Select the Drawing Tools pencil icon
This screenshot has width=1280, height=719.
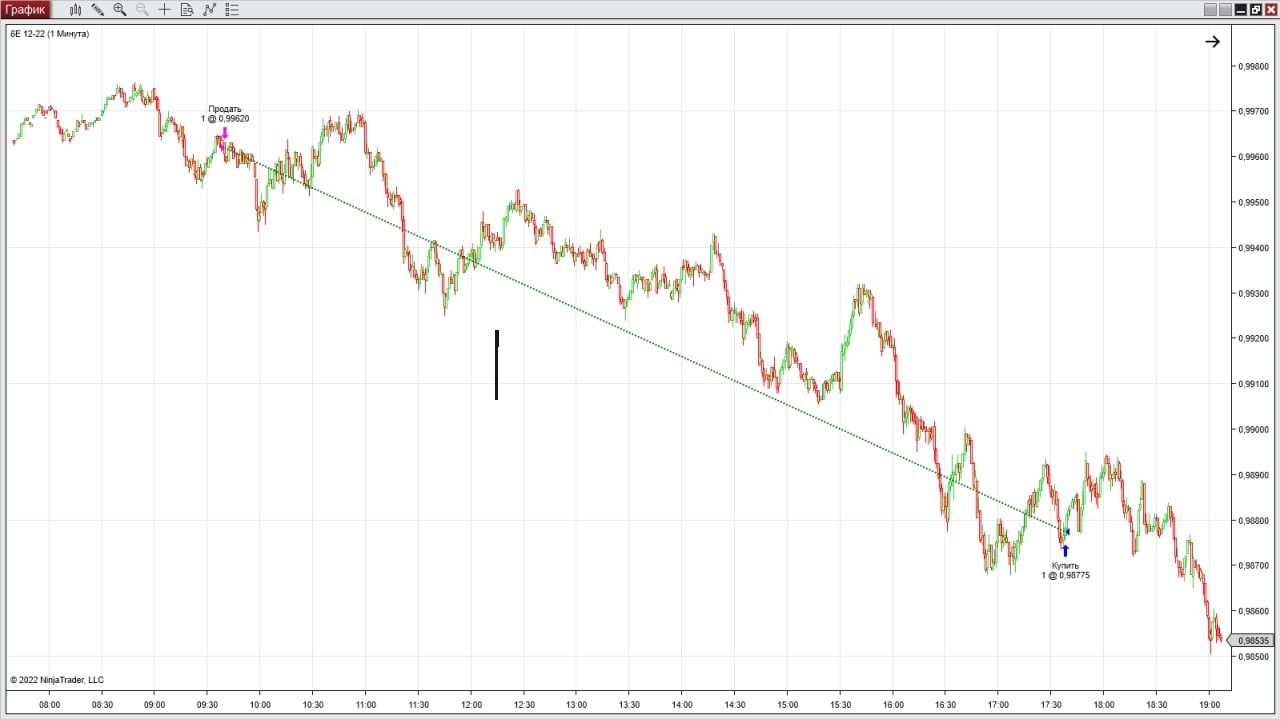click(97, 10)
